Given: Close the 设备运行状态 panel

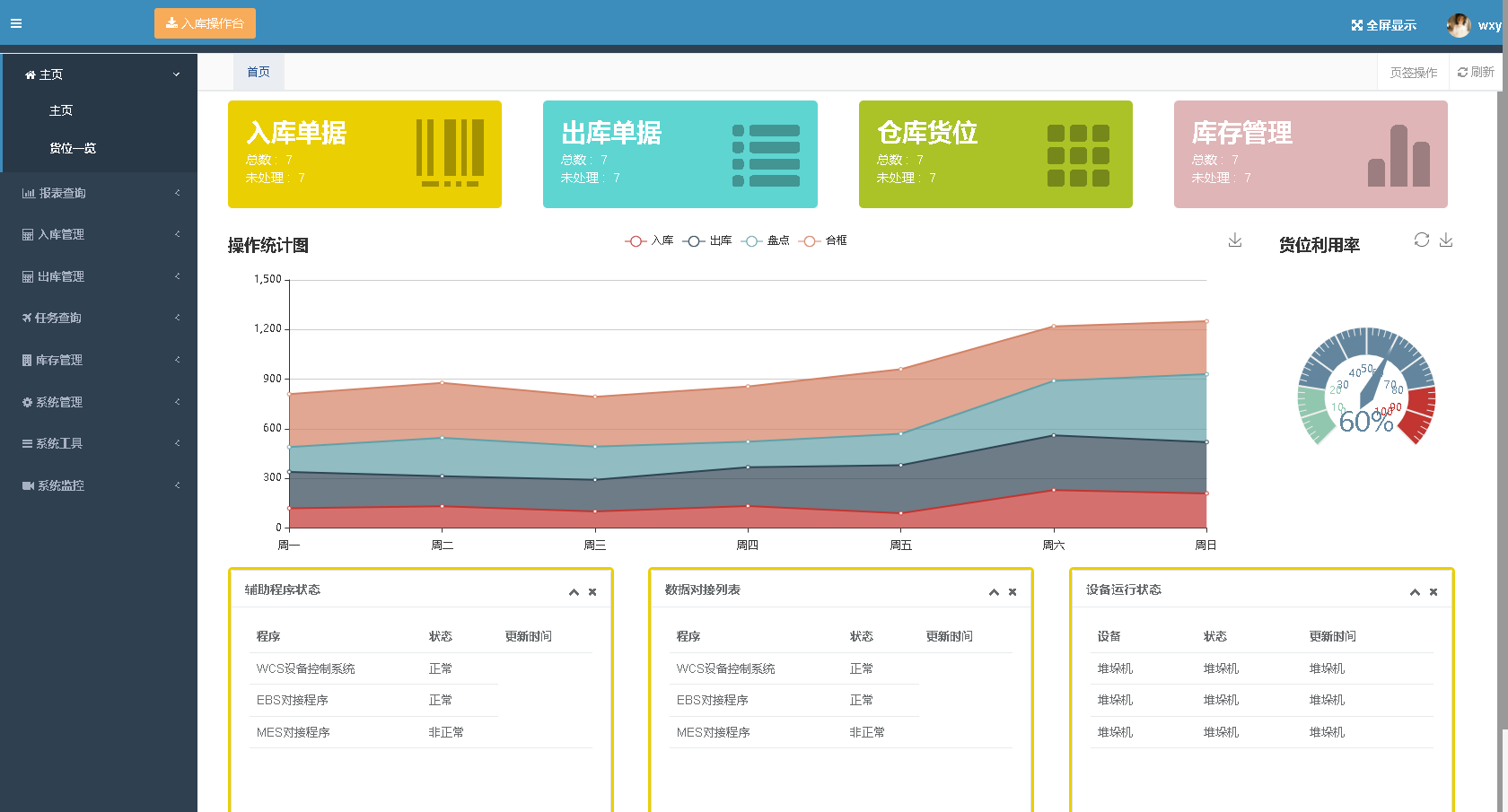Looking at the screenshot, I should click(x=1433, y=592).
